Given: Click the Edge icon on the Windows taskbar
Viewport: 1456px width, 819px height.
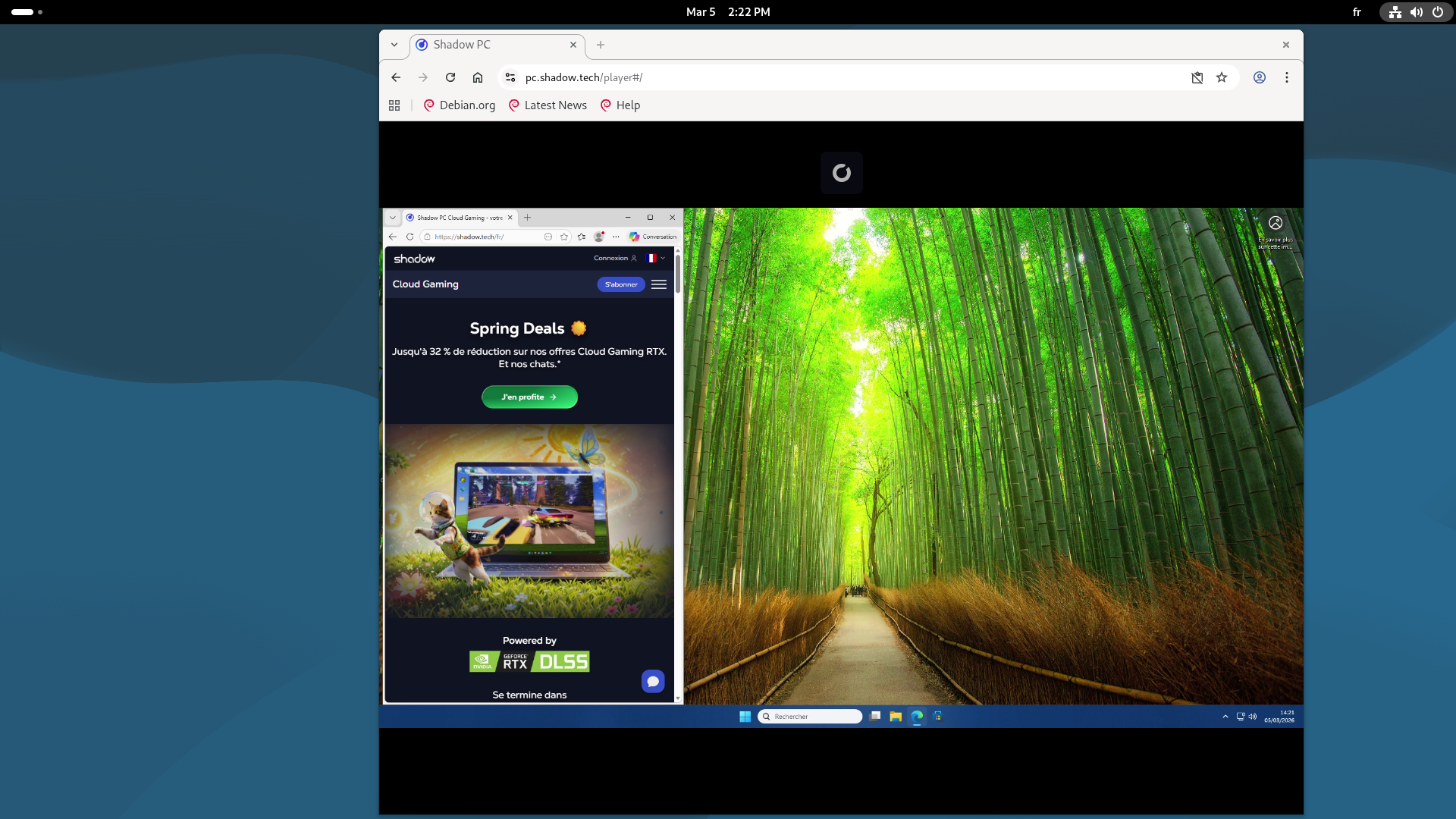Looking at the screenshot, I should 917,717.
